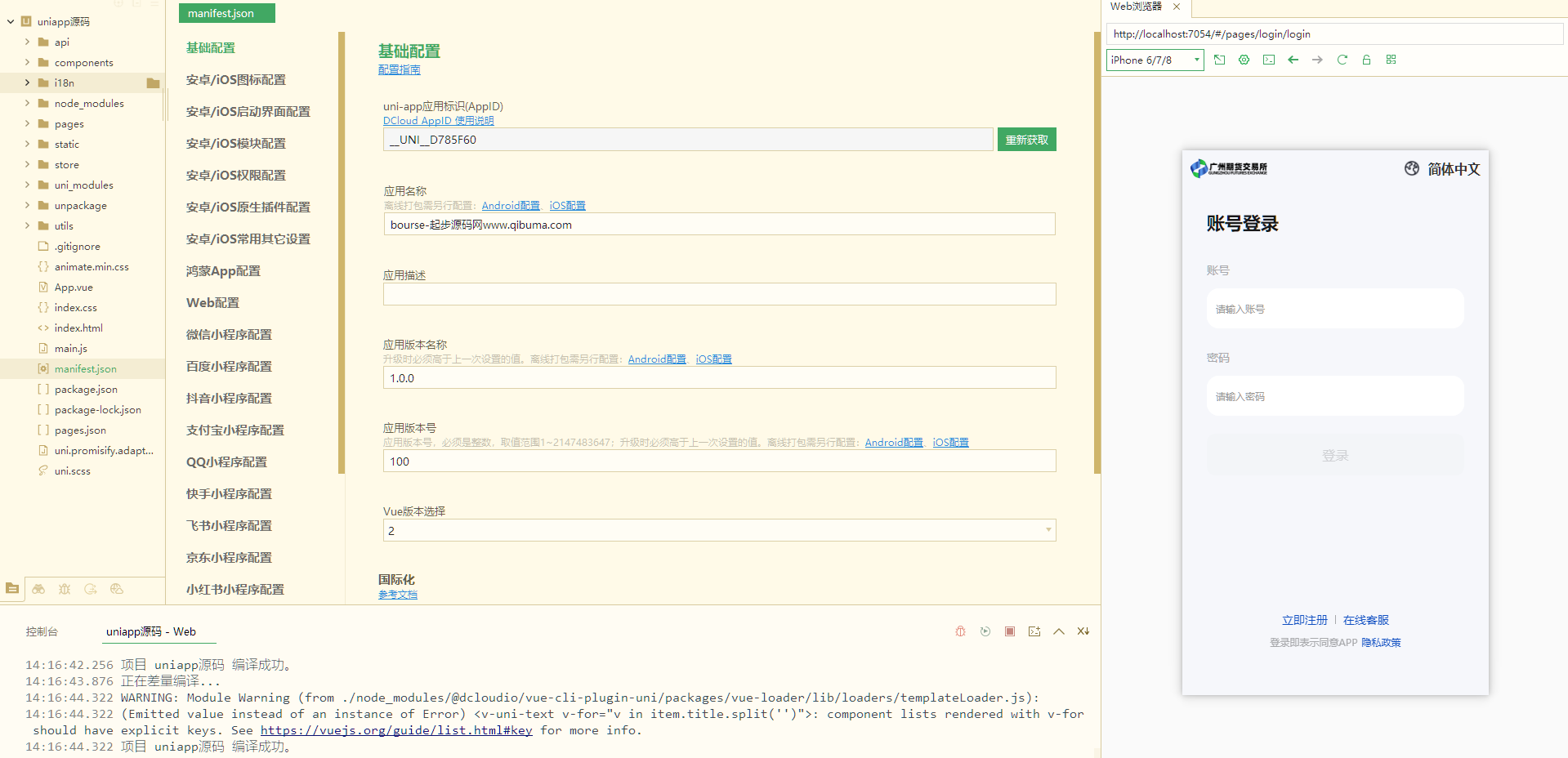This screenshot has width=1568, height=758.
Task: Open a new terminal from console toolbar
Action: [x=1034, y=631]
